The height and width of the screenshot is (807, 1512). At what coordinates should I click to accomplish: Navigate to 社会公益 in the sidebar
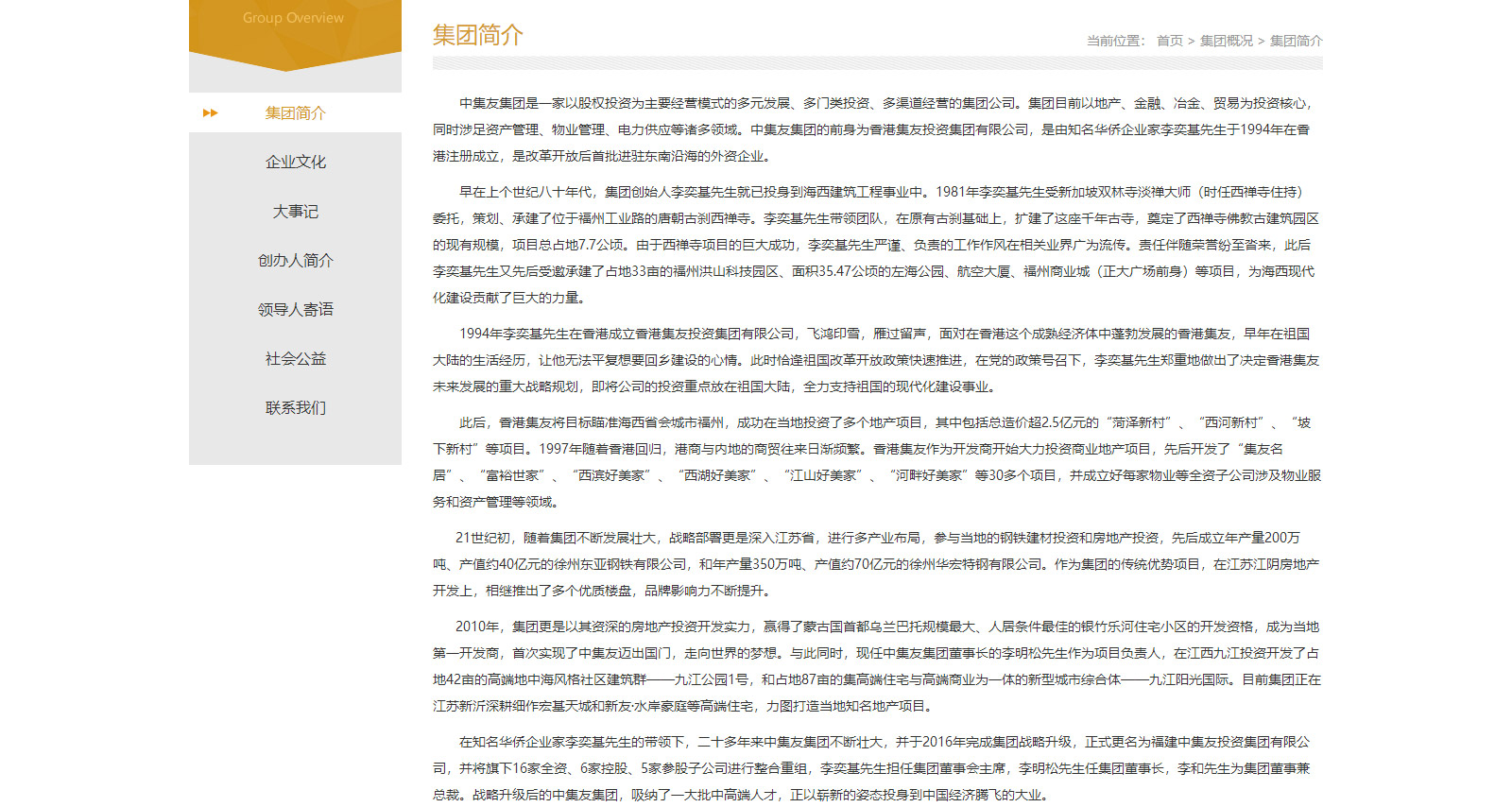pyautogui.click(x=295, y=359)
